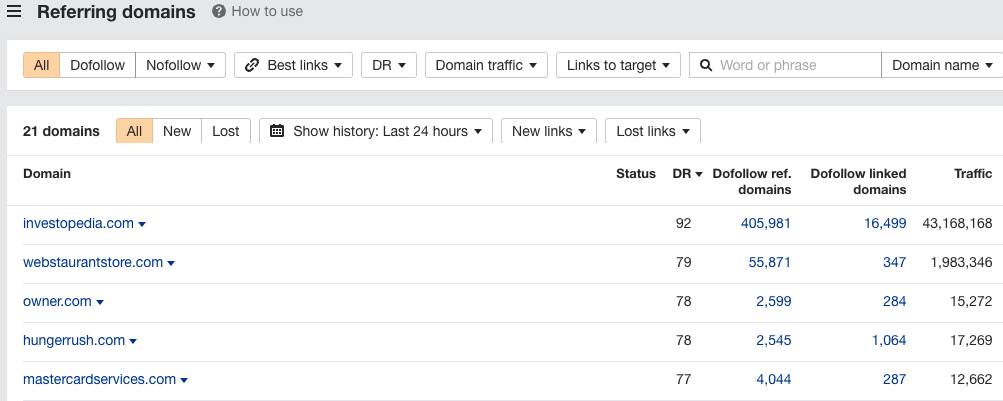Switch to the New domains tab
The image size is (1003, 401).
click(x=177, y=131)
